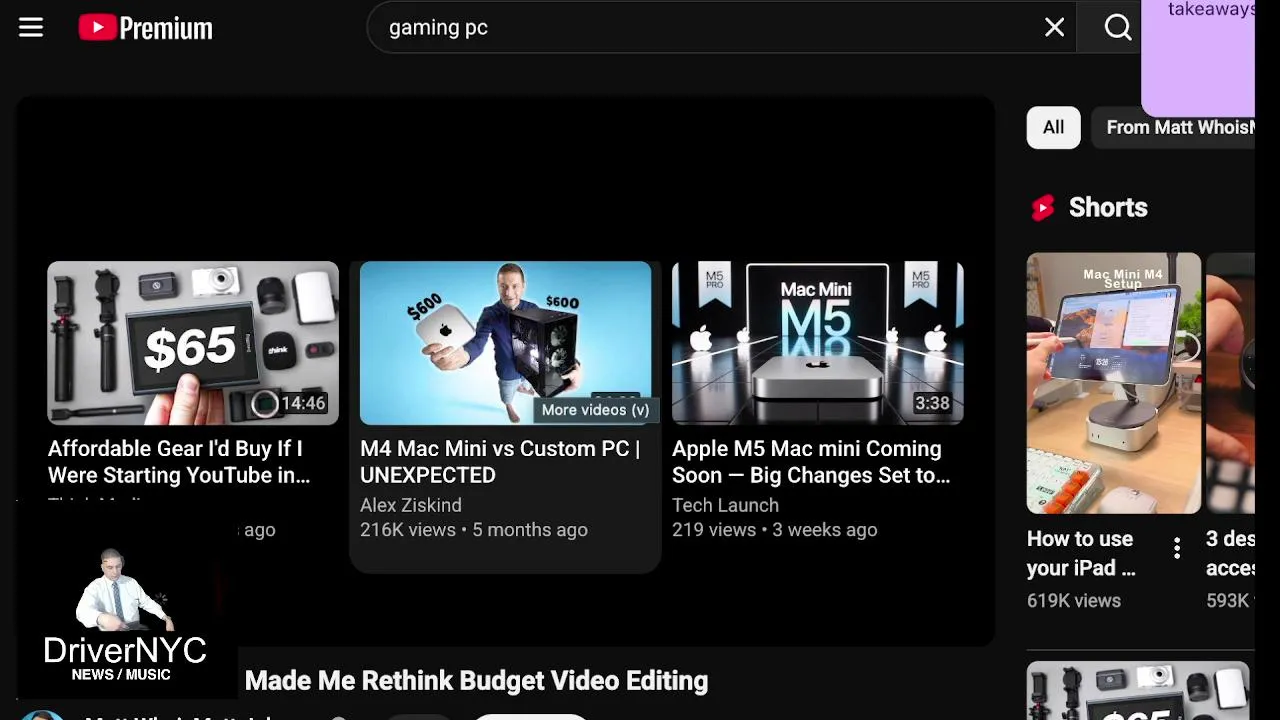Open 'Apple M5 Mac mini Coming Soon' title

[x=811, y=462]
